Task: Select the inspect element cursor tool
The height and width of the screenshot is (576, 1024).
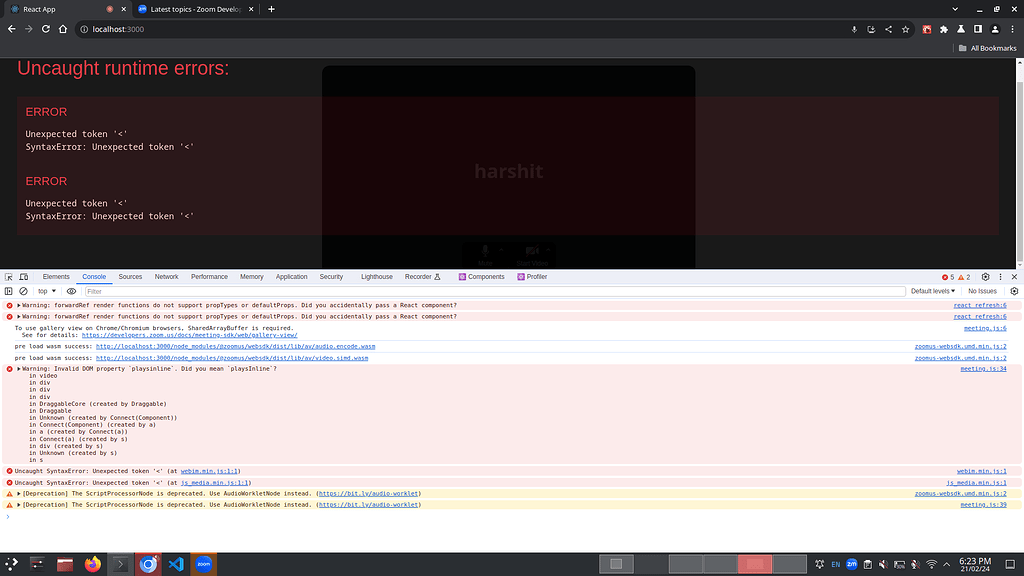Action: (9, 277)
